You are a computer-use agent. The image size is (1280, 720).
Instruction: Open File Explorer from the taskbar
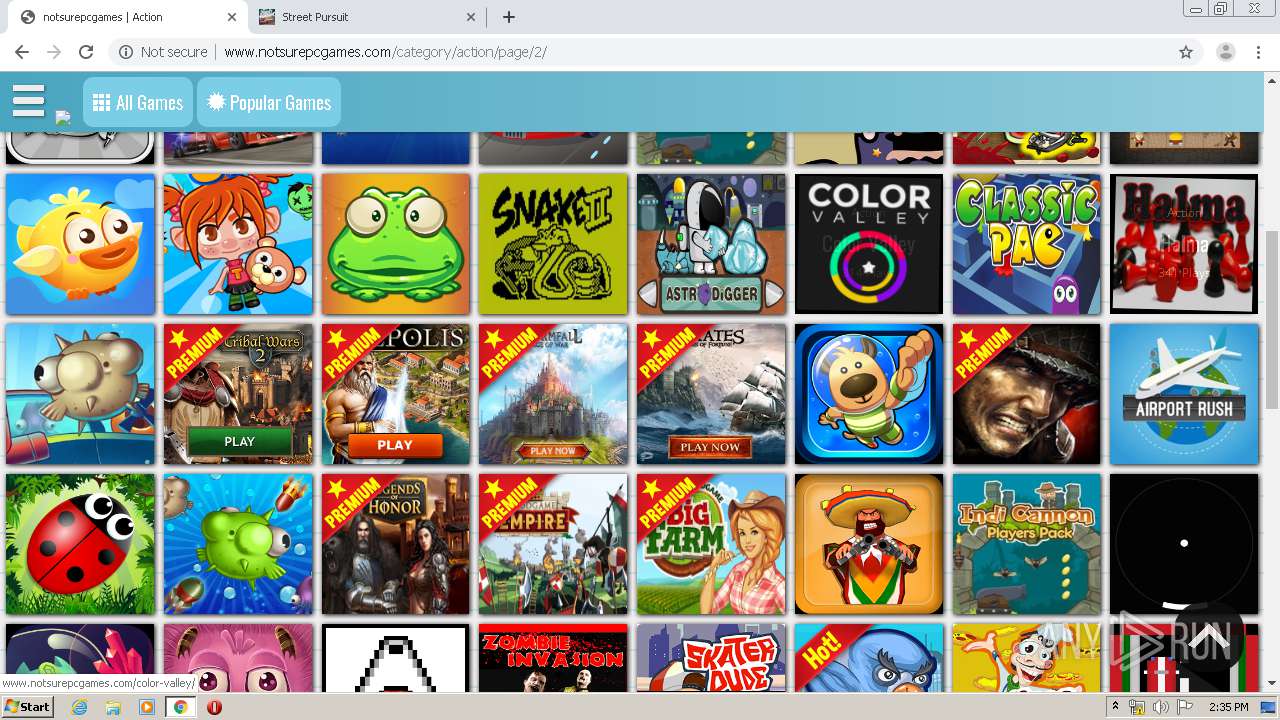point(113,707)
